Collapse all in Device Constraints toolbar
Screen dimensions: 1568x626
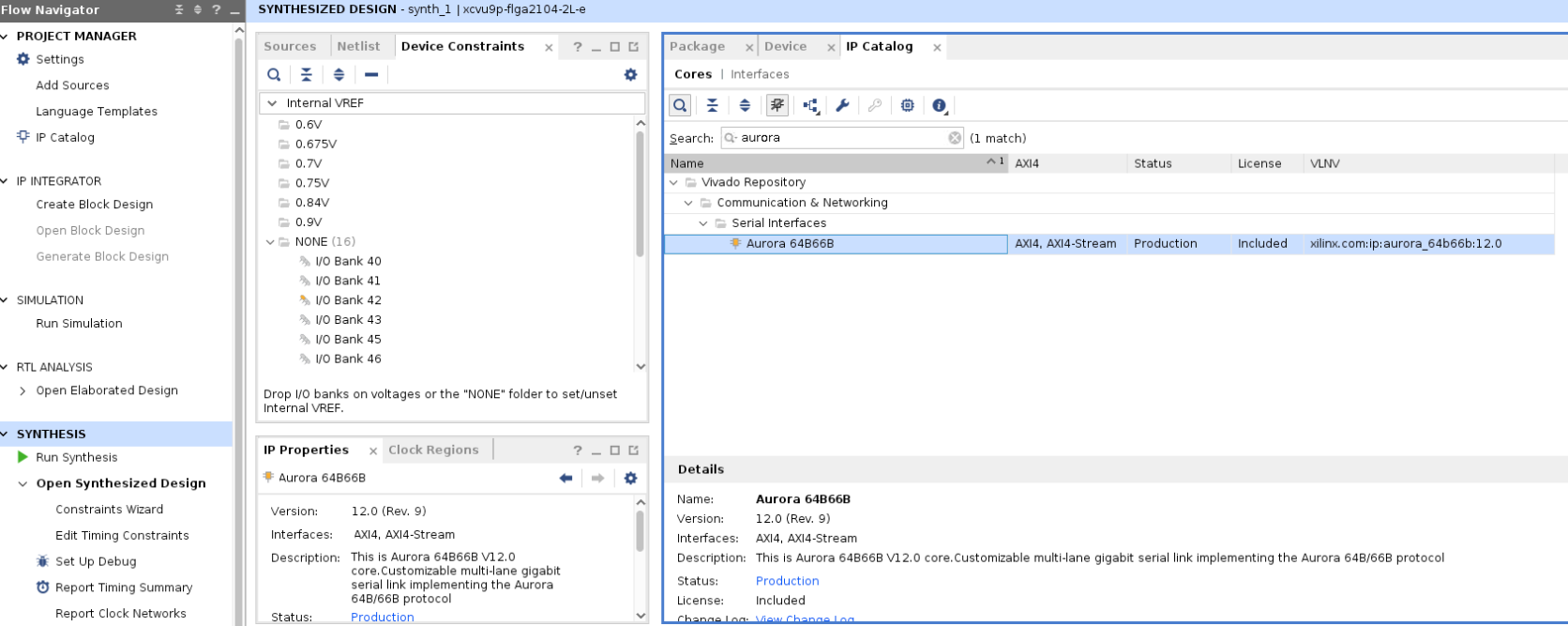[x=307, y=74]
